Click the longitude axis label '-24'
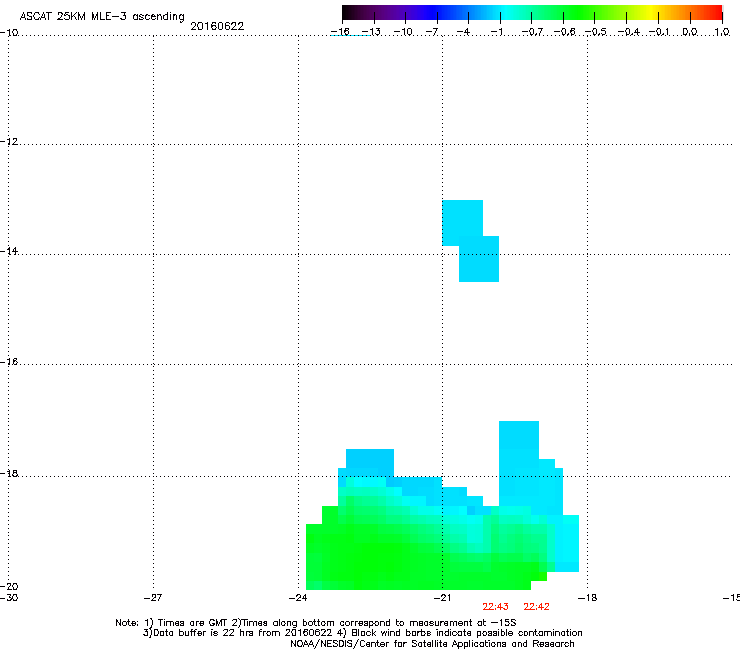Viewport: 740px width, 650px height. coord(298,598)
